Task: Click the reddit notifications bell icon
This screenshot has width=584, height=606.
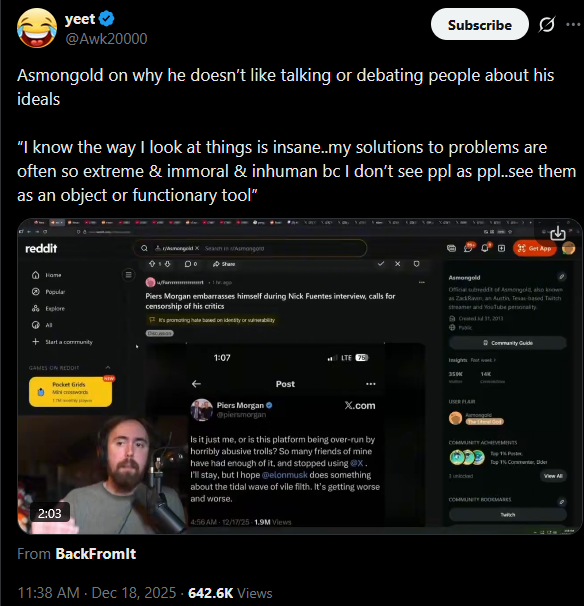Action: coord(485,248)
